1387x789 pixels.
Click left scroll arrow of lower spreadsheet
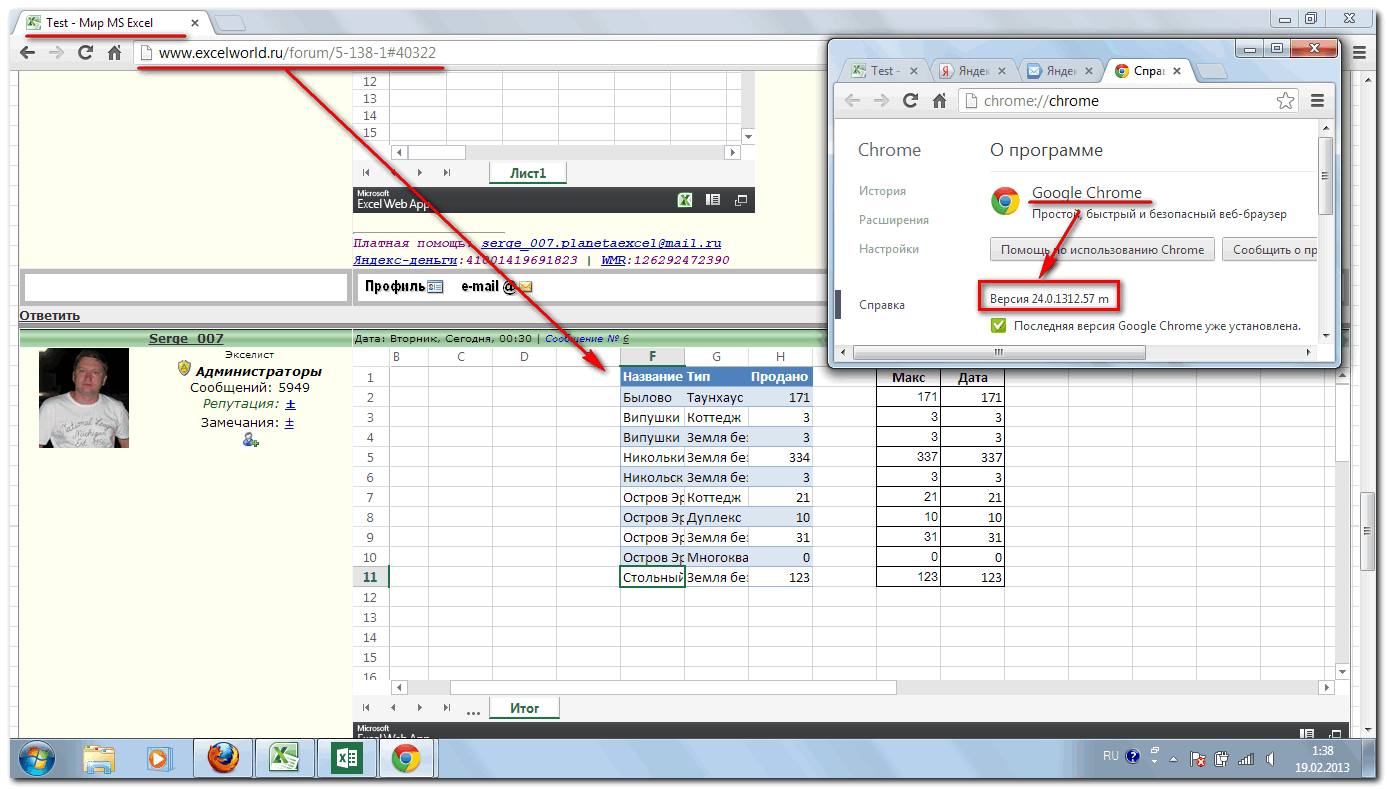coord(399,687)
